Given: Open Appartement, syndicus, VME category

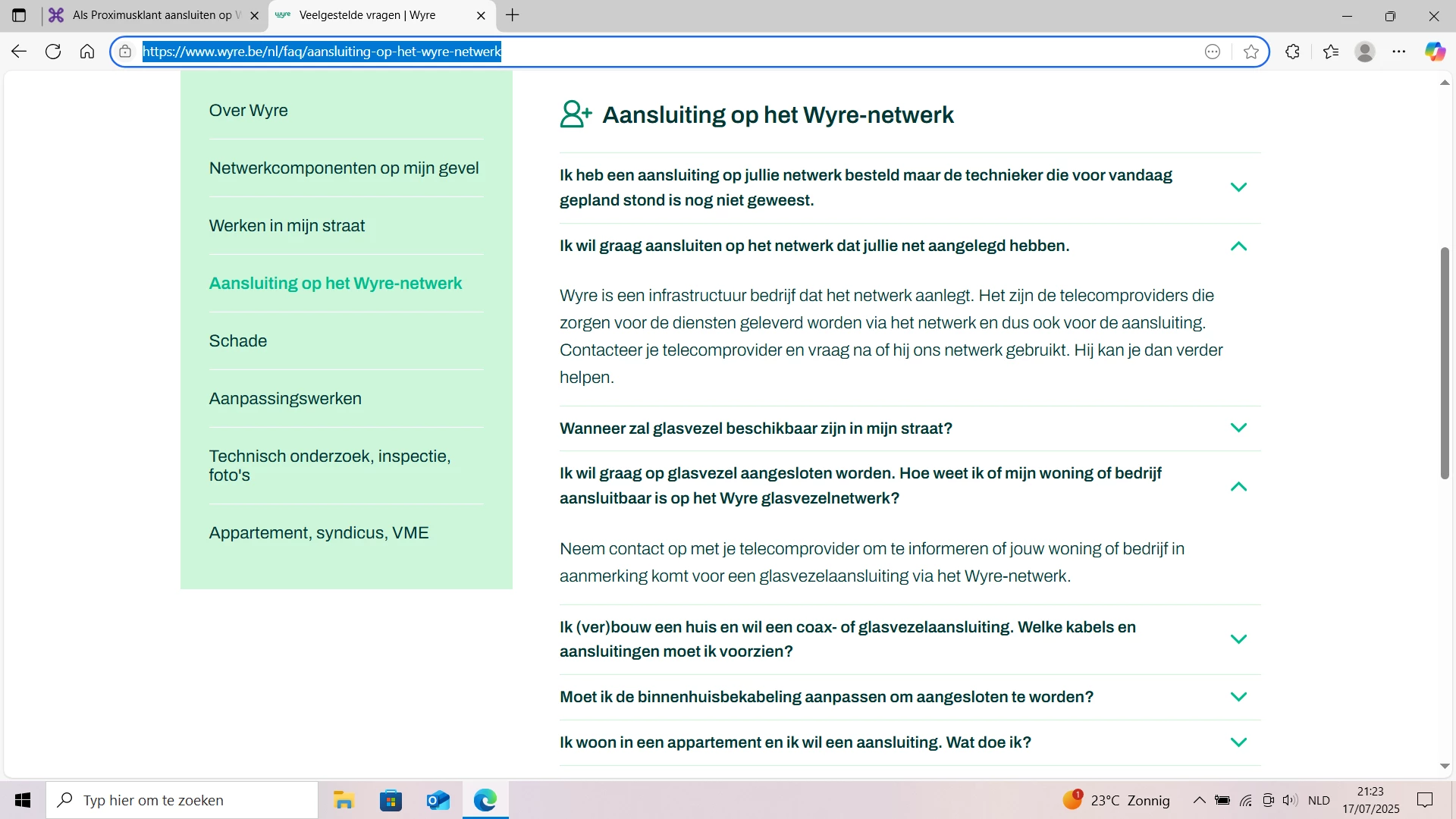Looking at the screenshot, I should (x=318, y=532).
